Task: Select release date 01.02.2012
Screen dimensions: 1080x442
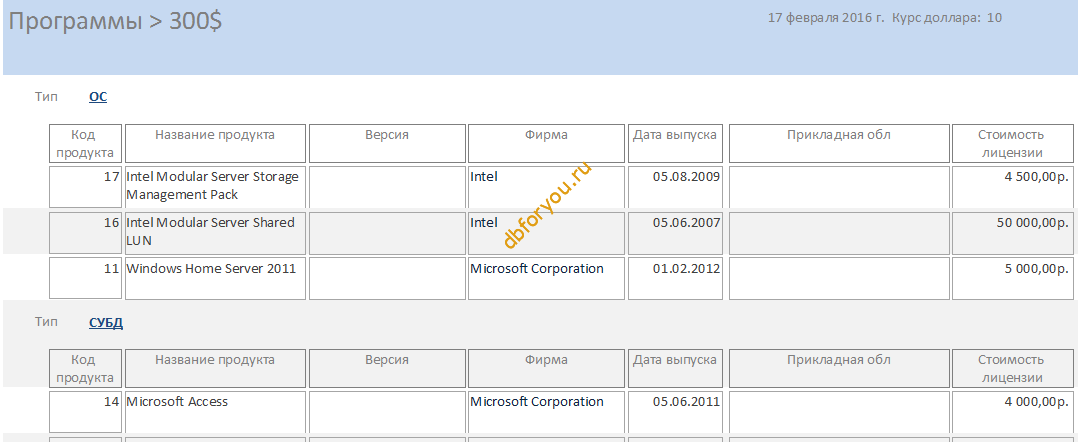Action: pos(675,279)
